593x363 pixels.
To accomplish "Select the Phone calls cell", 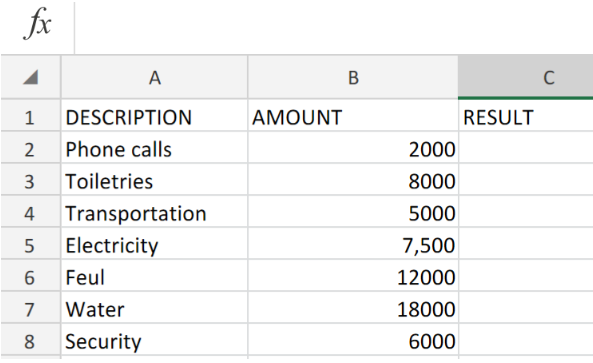I will coord(154,148).
